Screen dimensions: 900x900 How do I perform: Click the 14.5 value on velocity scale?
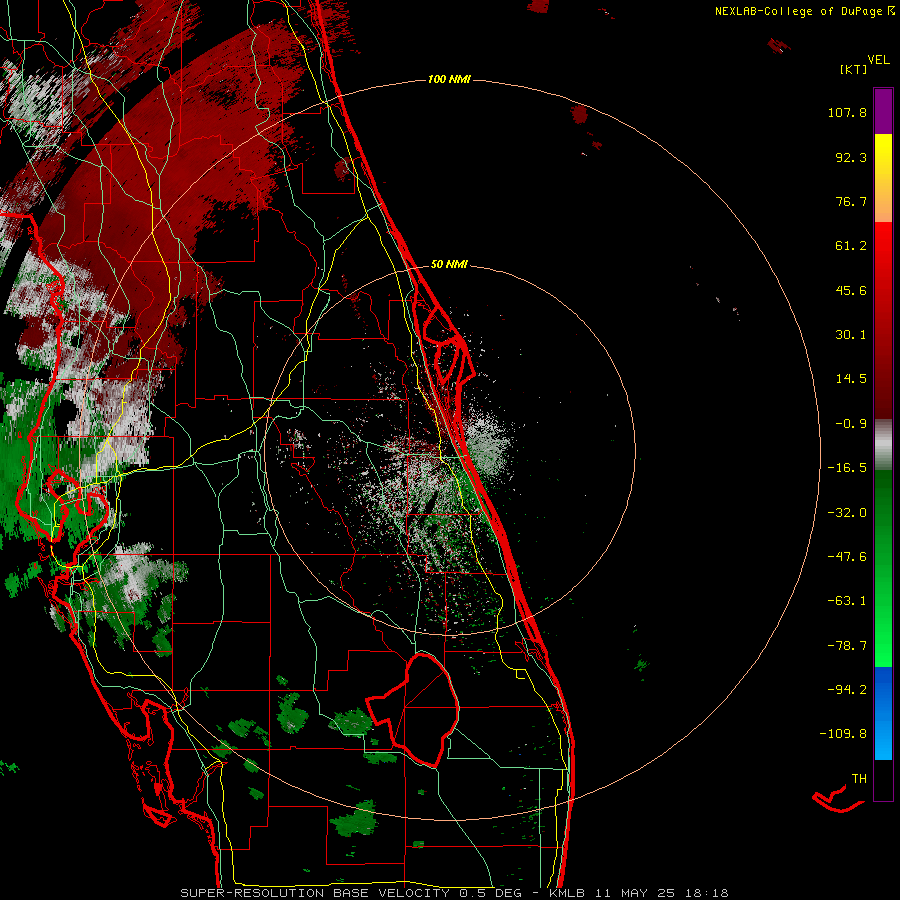tap(851, 379)
